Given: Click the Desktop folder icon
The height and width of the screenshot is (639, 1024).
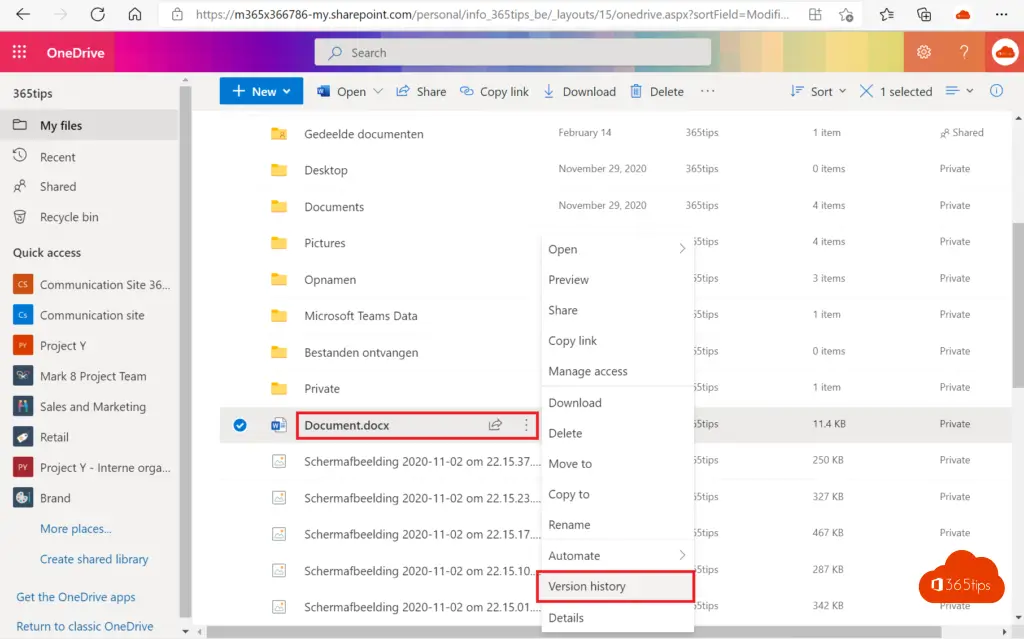Looking at the screenshot, I should pyautogui.click(x=279, y=170).
